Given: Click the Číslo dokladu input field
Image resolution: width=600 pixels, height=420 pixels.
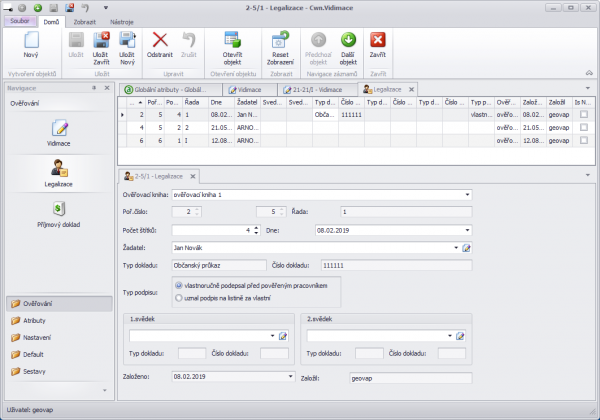Looking at the screenshot, I should coord(395,266).
